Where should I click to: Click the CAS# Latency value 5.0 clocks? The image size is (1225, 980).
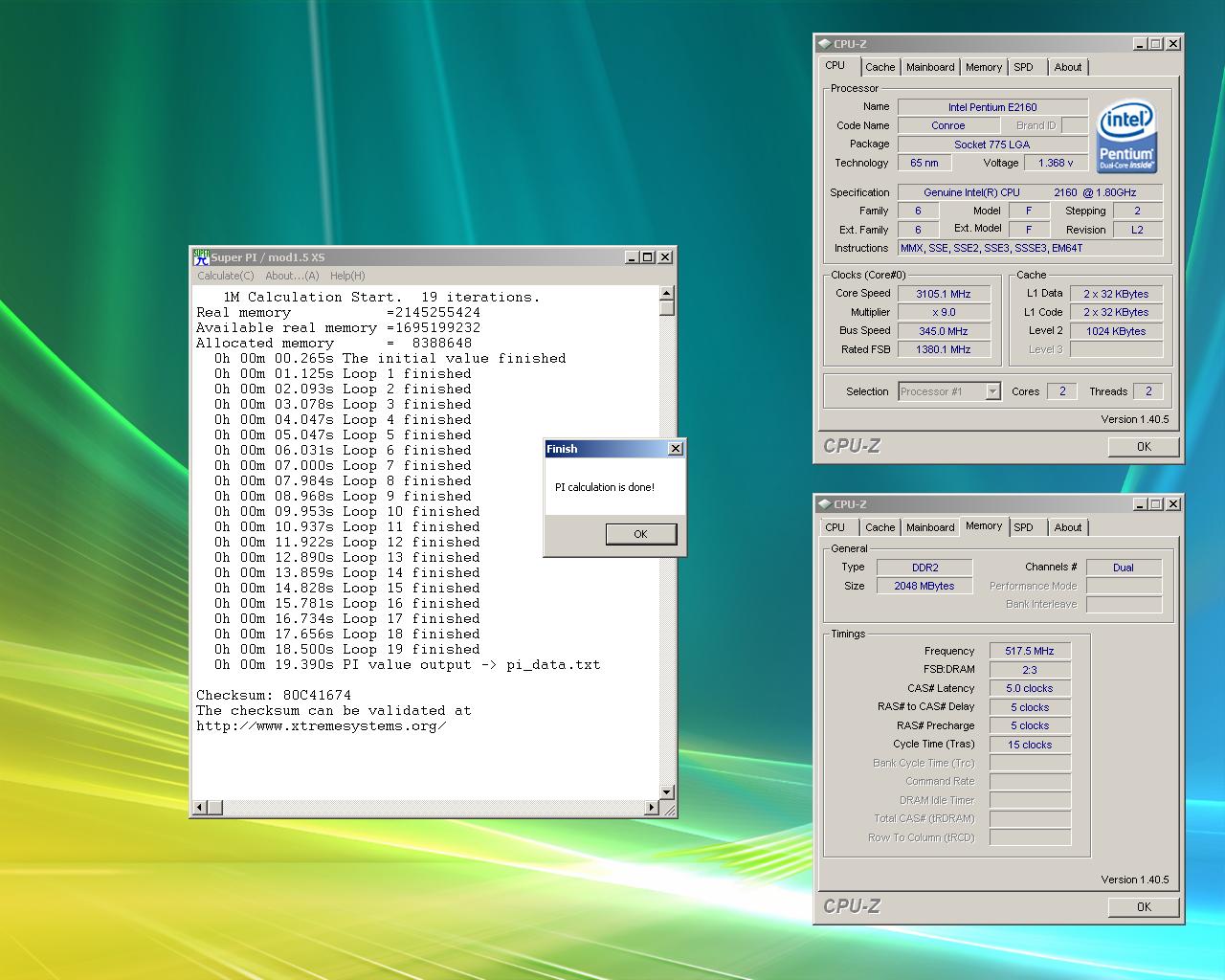(x=1030, y=688)
